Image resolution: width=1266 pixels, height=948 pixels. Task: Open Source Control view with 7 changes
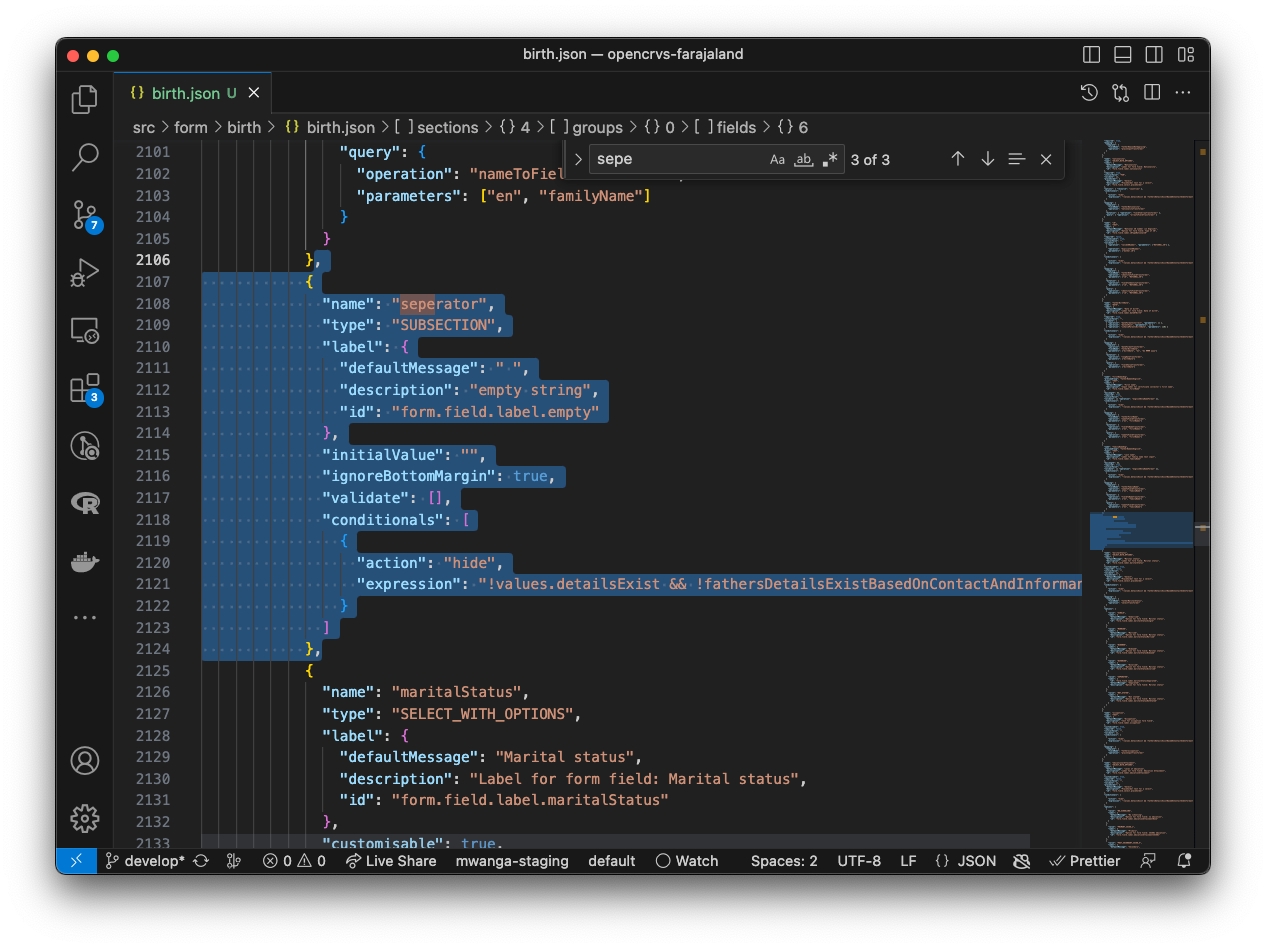[x=85, y=214]
